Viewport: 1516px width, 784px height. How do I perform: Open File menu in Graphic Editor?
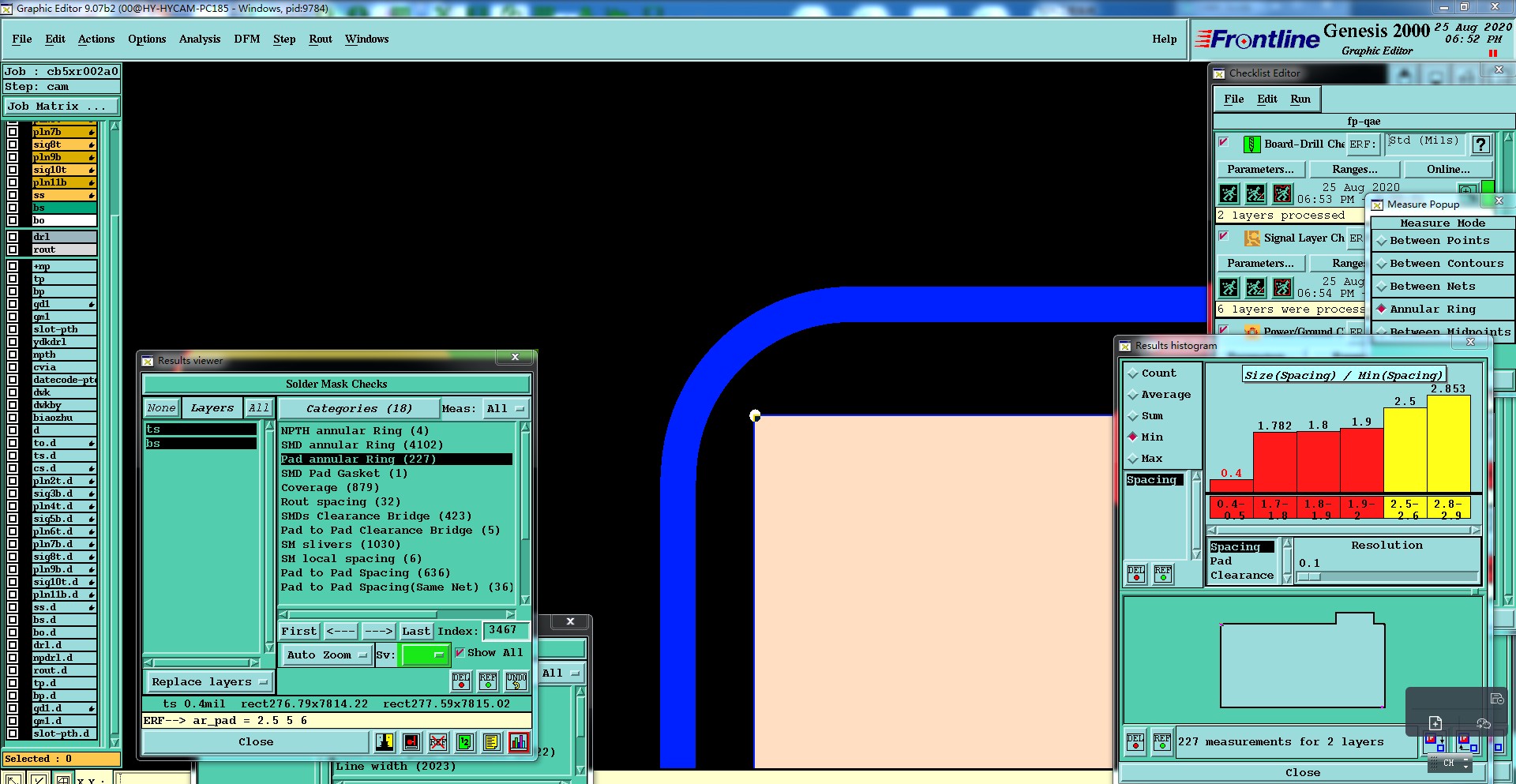[22, 39]
